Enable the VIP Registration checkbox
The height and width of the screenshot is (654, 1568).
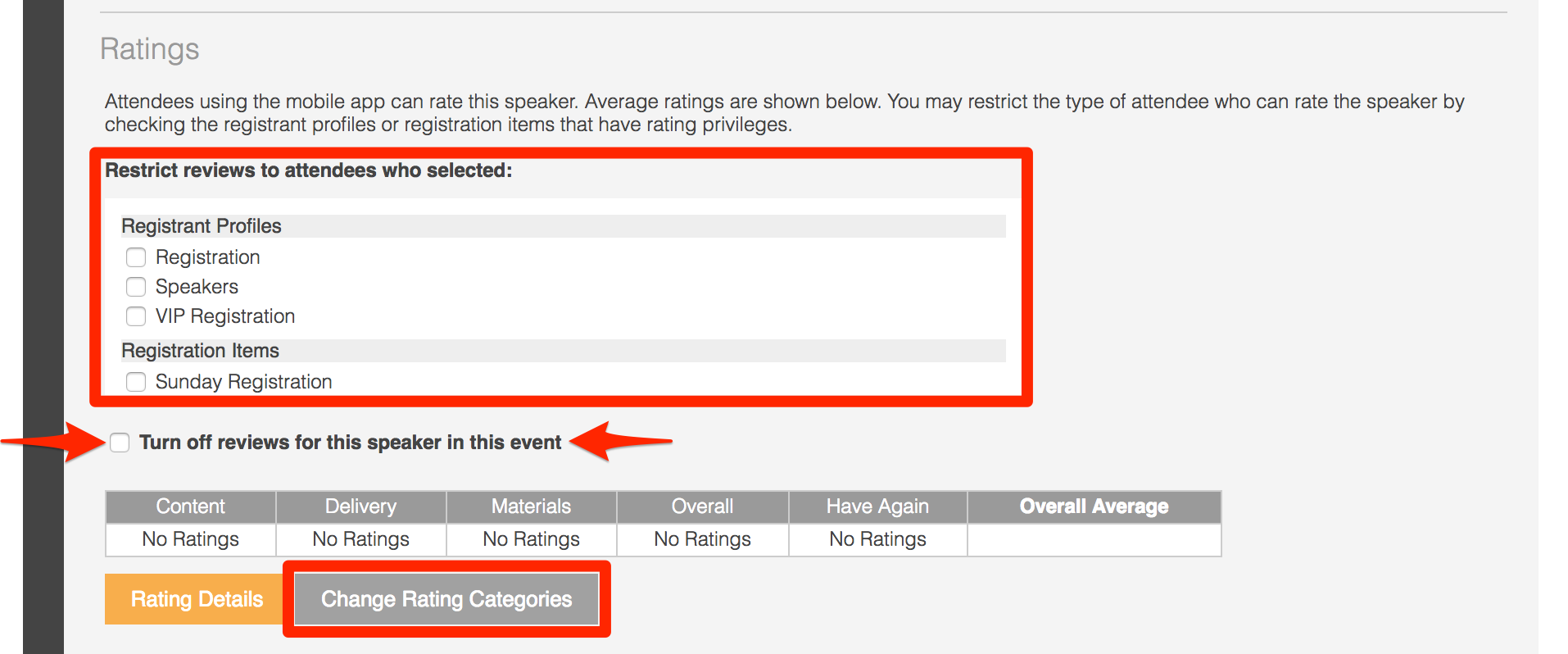pyautogui.click(x=136, y=316)
